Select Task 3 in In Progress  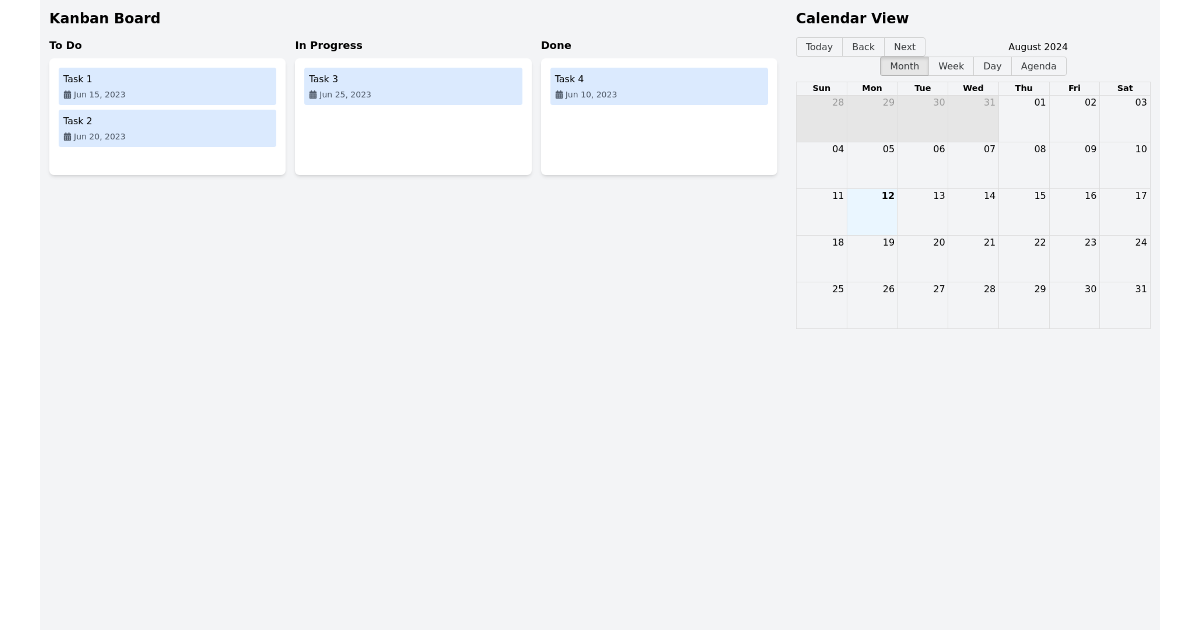[x=413, y=86]
